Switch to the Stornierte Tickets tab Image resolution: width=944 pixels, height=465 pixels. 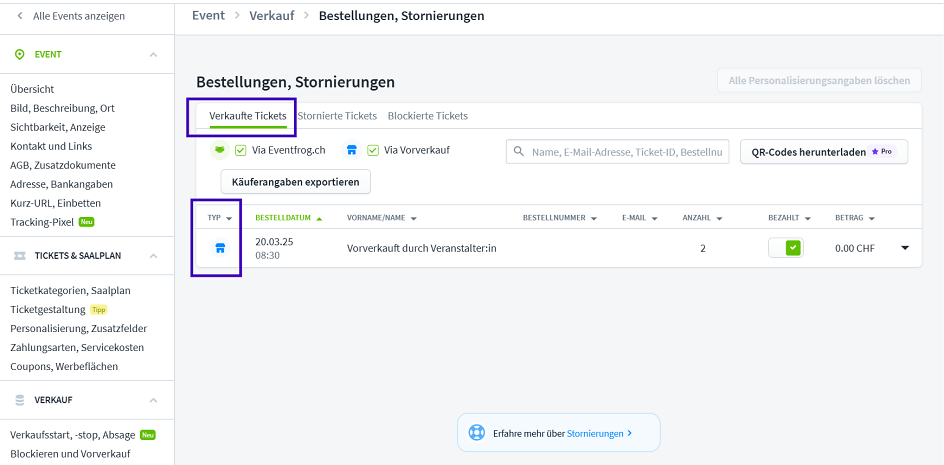pyautogui.click(x=337, y=116)
